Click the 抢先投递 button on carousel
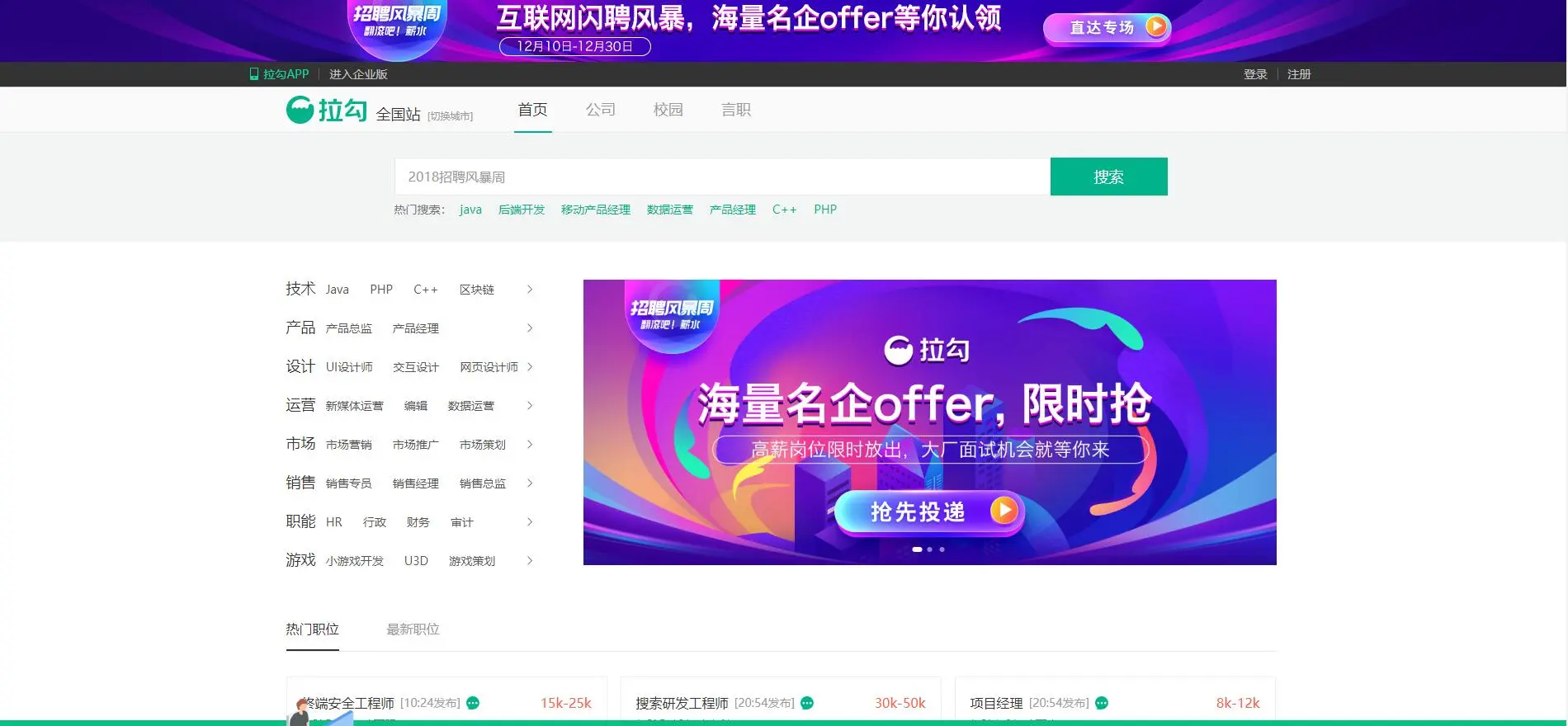 928,511
